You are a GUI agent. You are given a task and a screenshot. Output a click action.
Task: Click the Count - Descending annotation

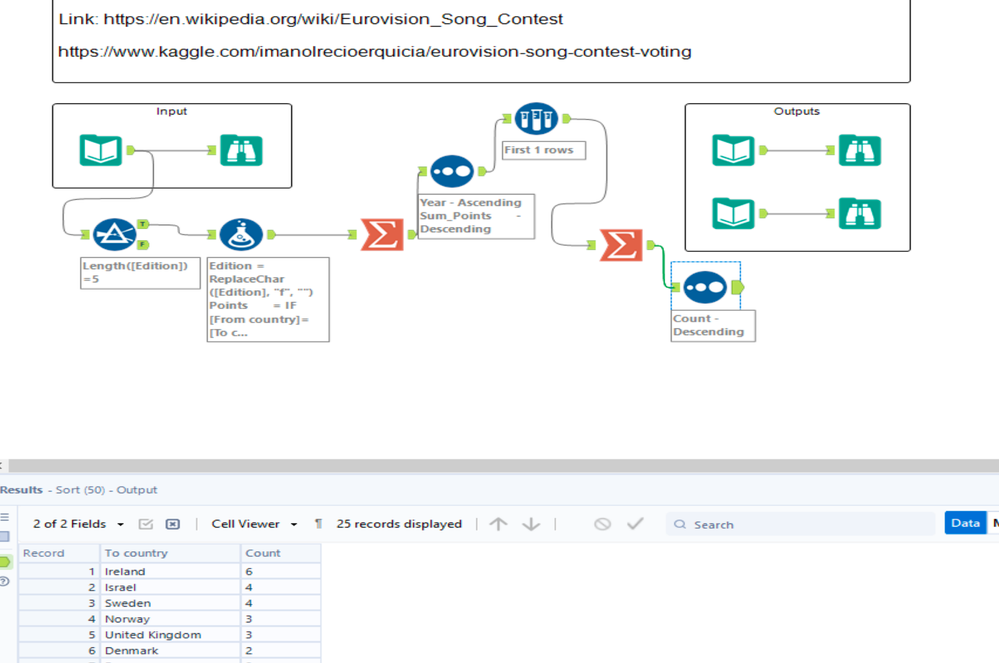coord(713,325)
